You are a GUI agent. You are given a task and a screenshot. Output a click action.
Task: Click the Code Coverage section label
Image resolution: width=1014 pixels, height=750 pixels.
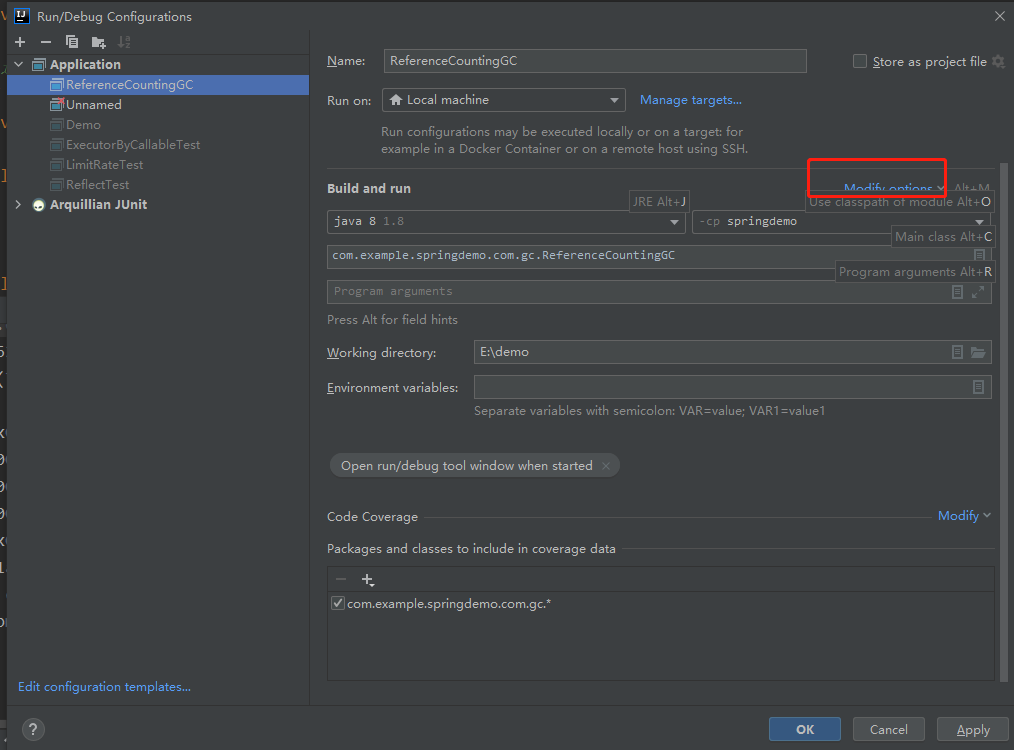point(372,517)
